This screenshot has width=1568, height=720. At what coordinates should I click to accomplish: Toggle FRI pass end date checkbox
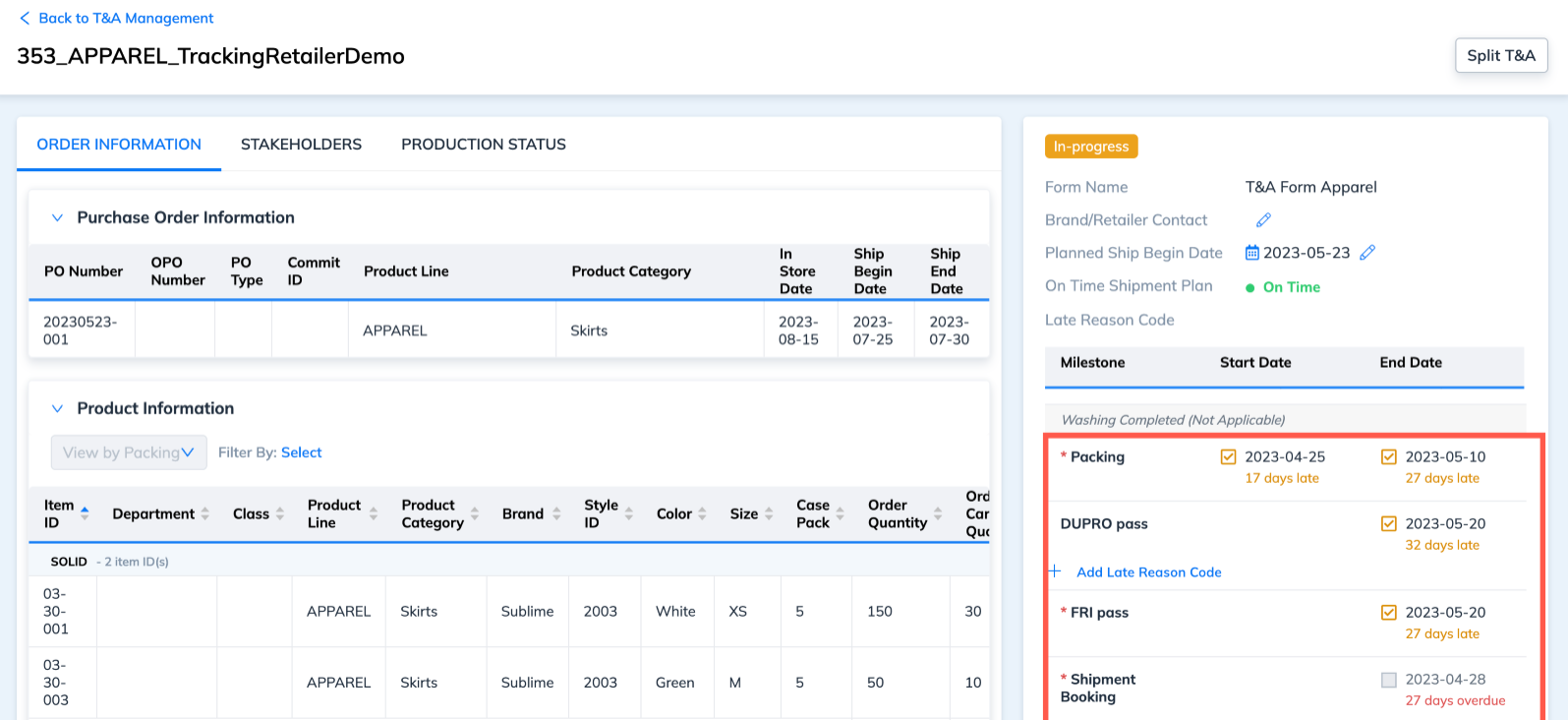tap(1388, 612)
